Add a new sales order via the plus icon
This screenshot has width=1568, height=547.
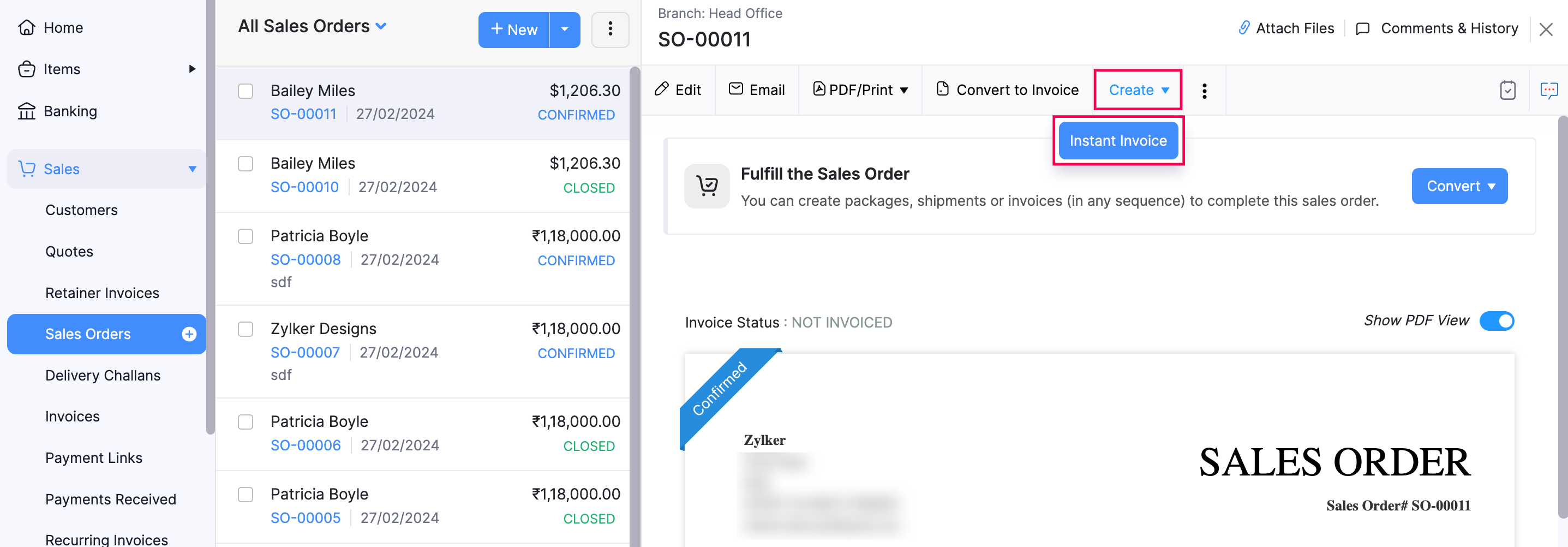pyautogui.click(x=189, y=334)
